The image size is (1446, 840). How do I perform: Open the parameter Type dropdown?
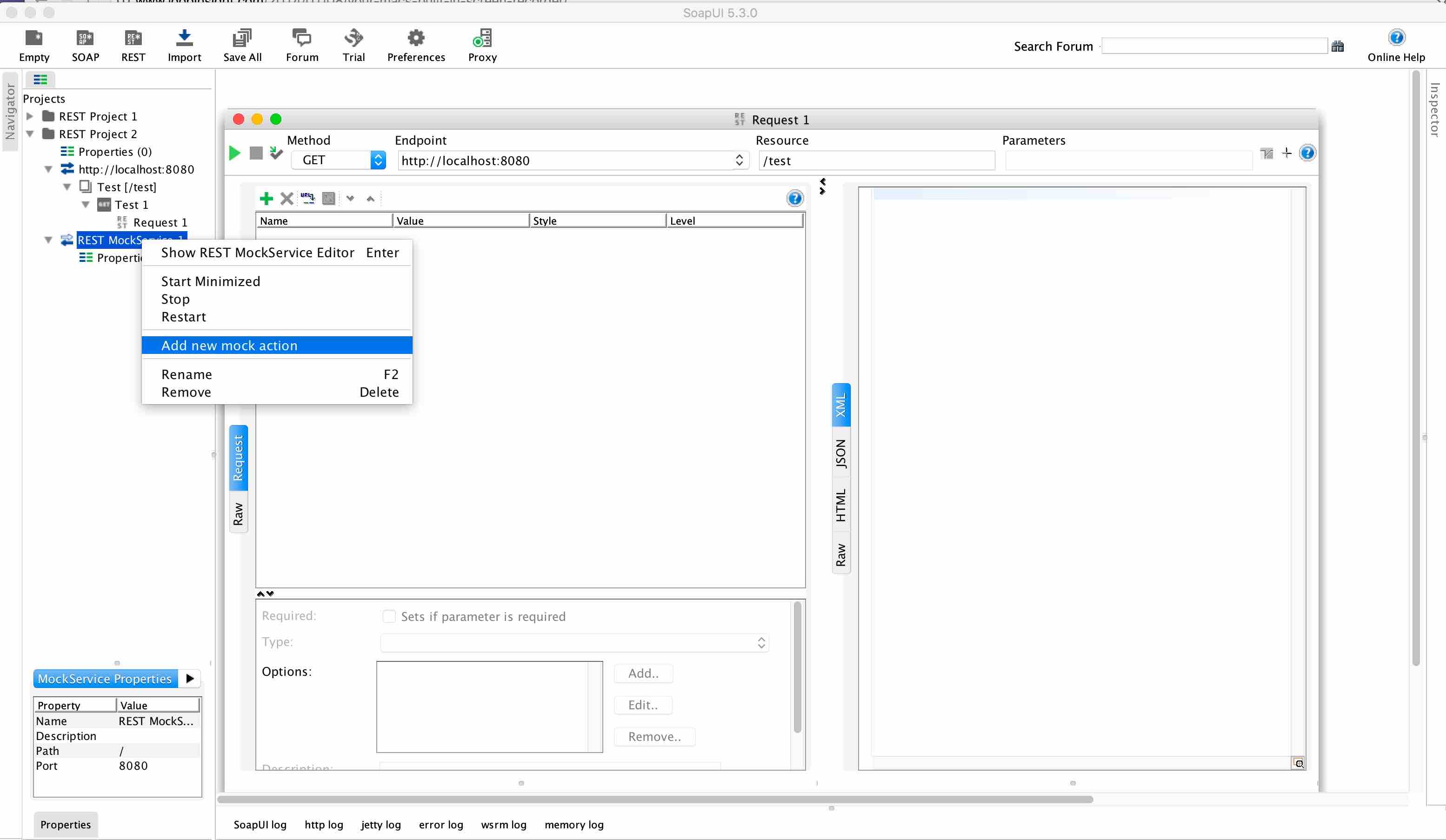pos(574,643)
